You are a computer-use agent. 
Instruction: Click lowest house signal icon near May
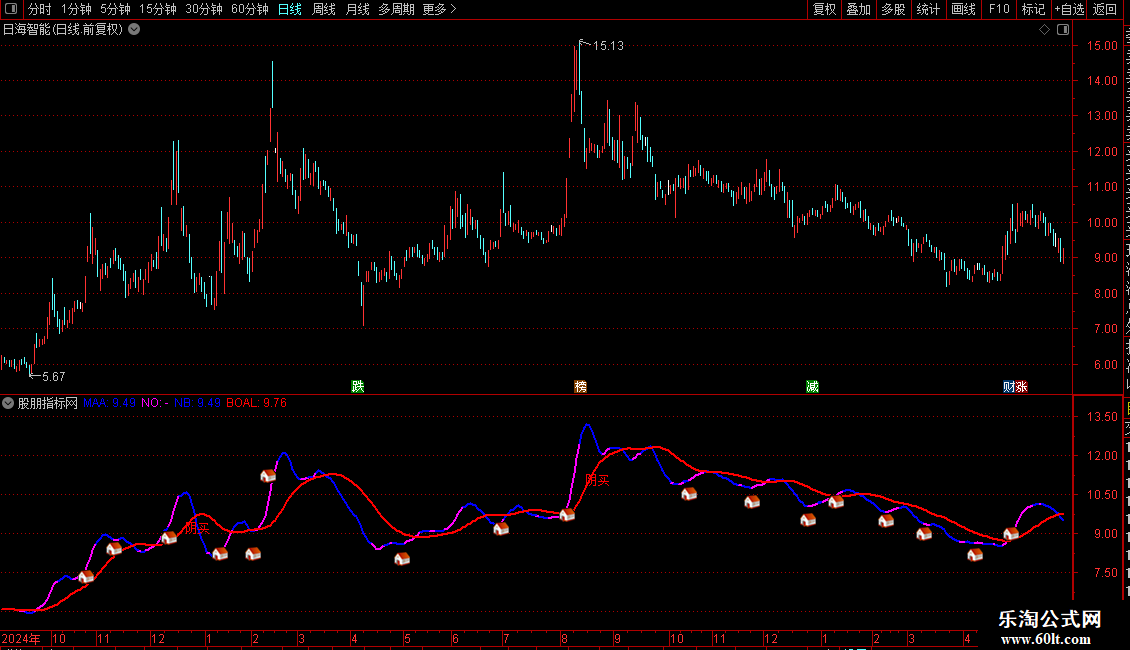click(x=402, y=558)
